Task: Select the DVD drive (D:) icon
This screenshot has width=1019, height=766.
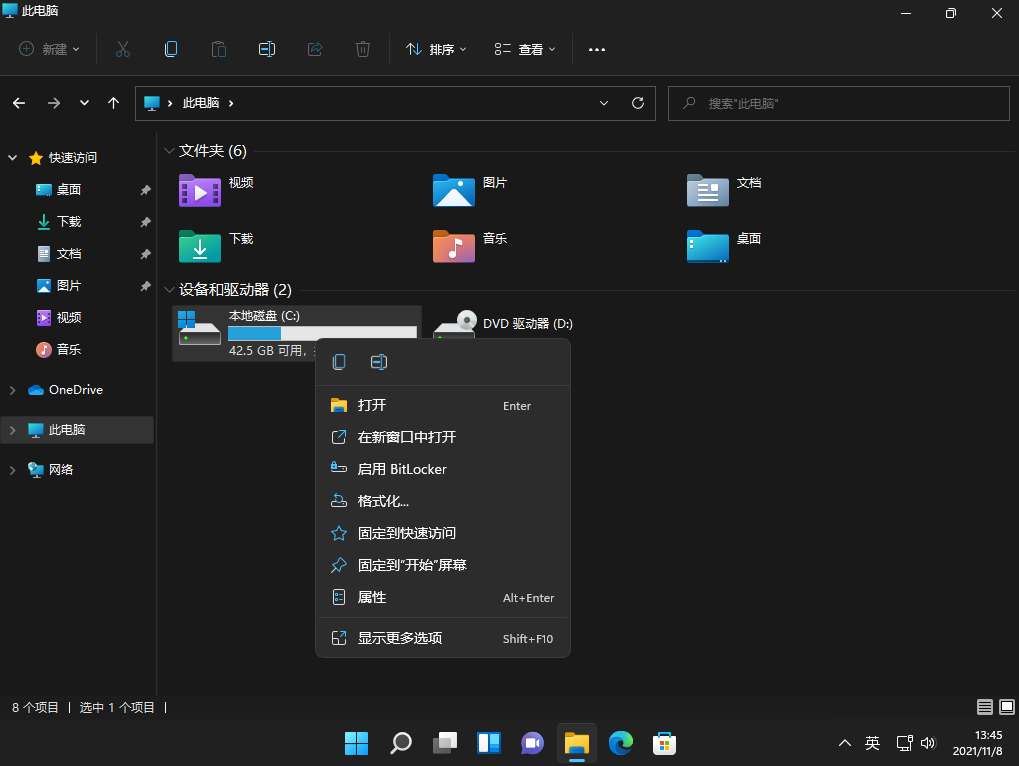Action: click(x=455, y=325)
